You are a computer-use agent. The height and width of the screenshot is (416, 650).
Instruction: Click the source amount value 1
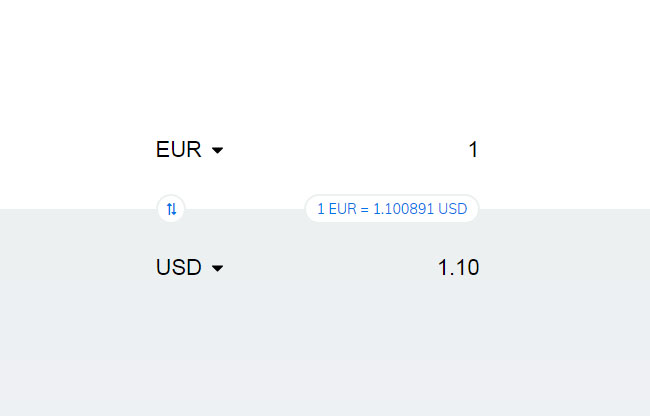point(473,150)
